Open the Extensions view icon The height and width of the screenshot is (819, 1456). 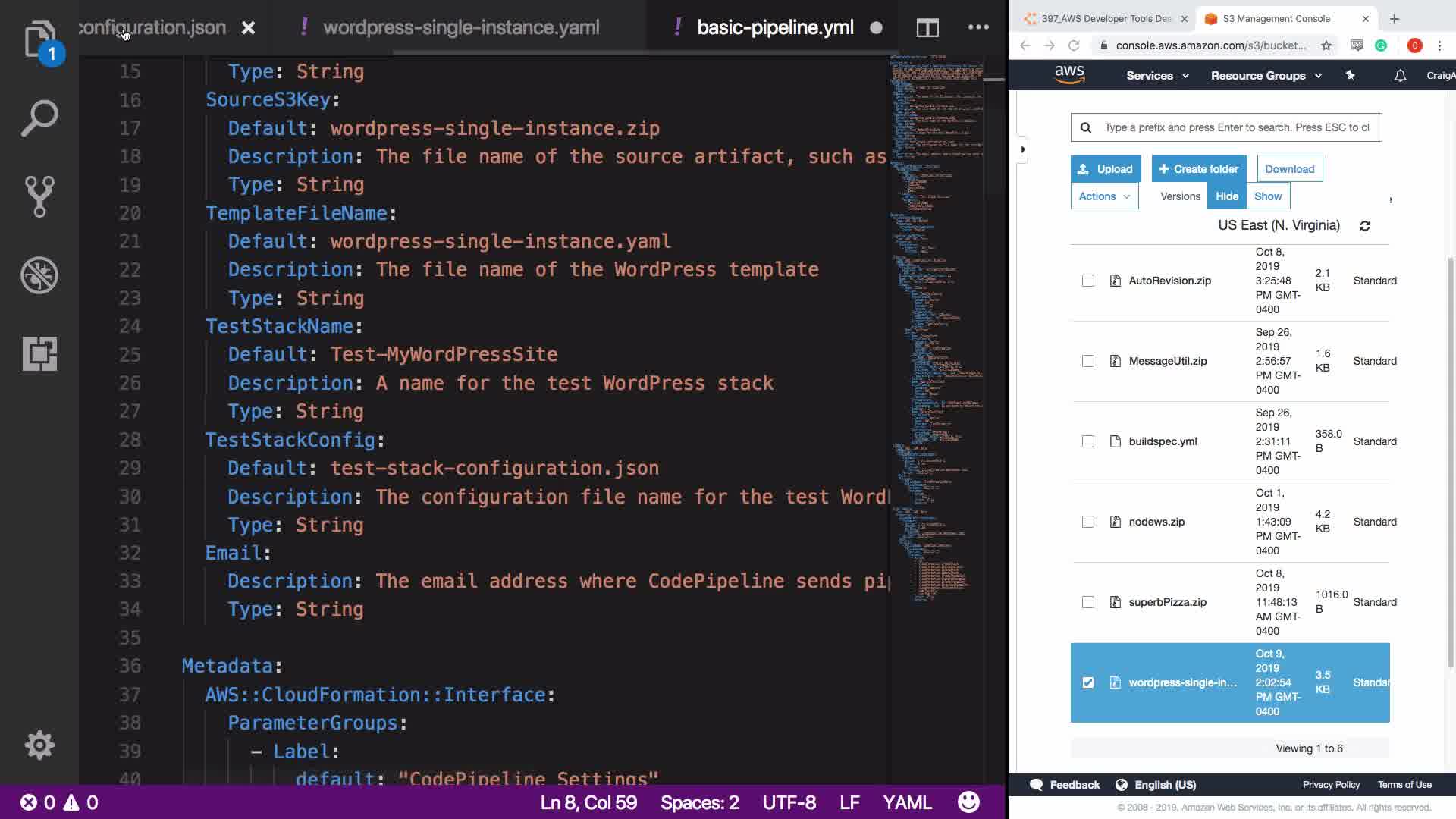39,353
